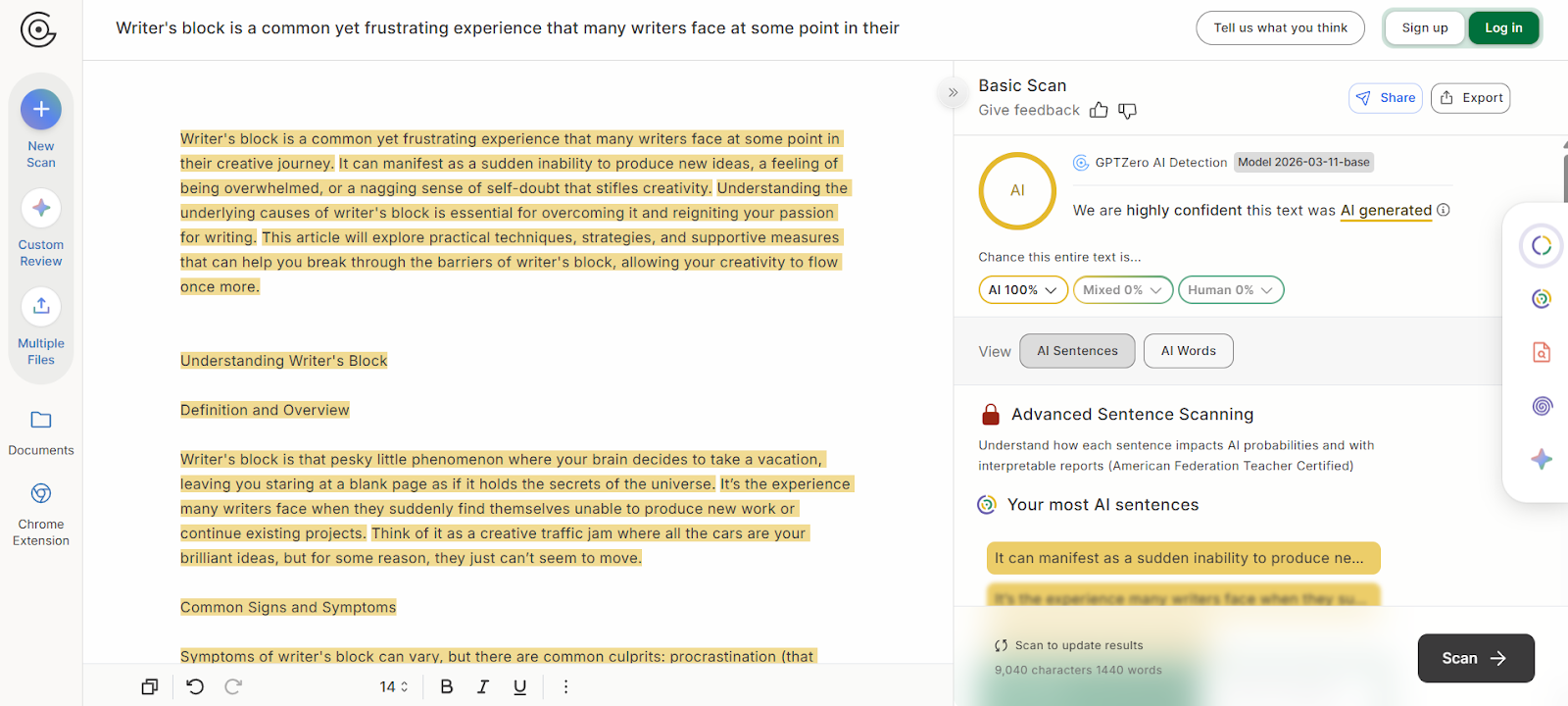1568x706 pixels.
Task: Click the loading circle icon in right sidebar
Action: pyautogui.click(x=1542, y=245)
